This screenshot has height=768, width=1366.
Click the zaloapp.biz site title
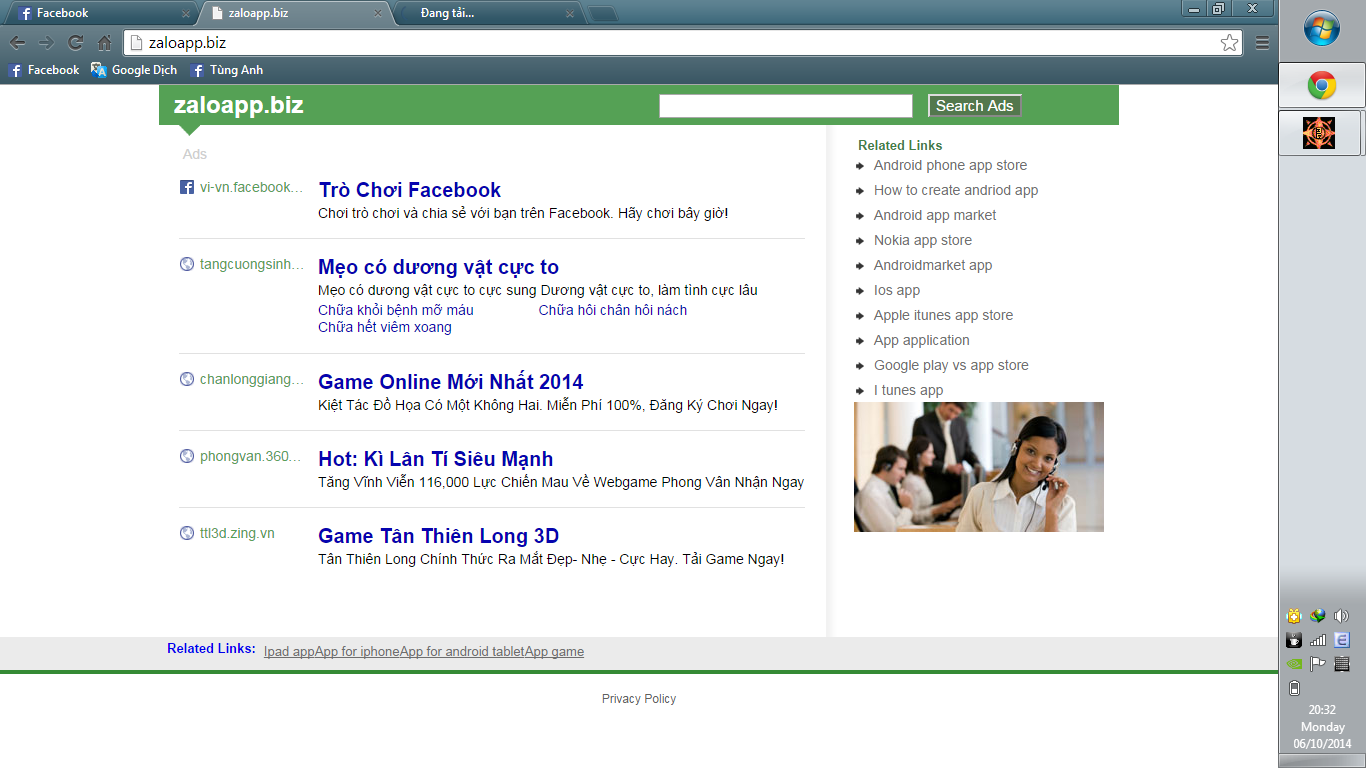tap(238, 106)
